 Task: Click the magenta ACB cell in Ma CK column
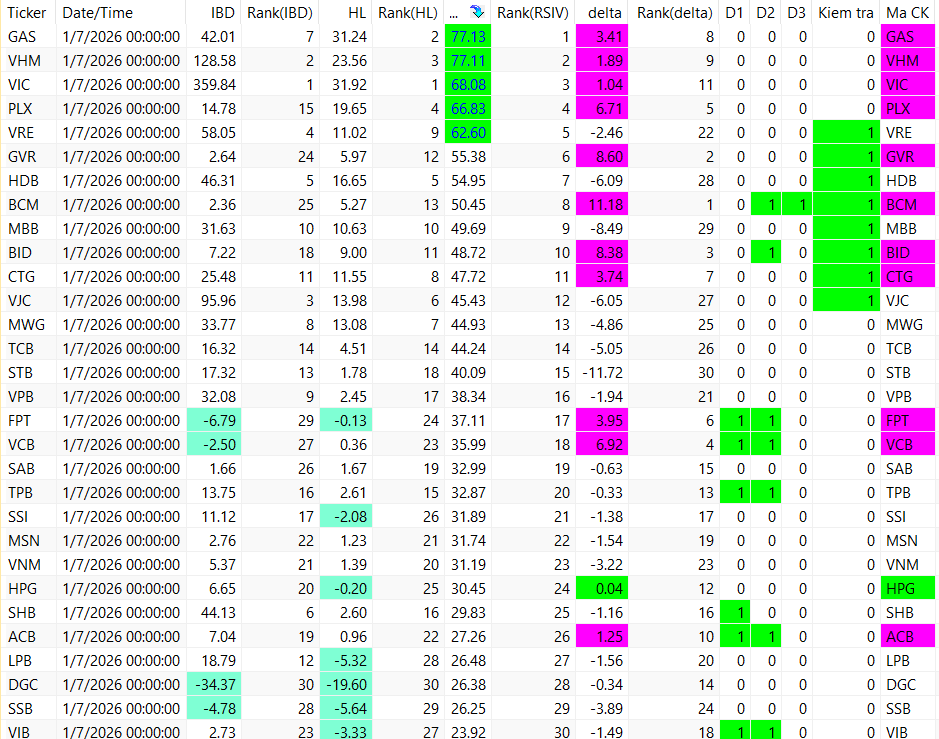pos(908,636)
